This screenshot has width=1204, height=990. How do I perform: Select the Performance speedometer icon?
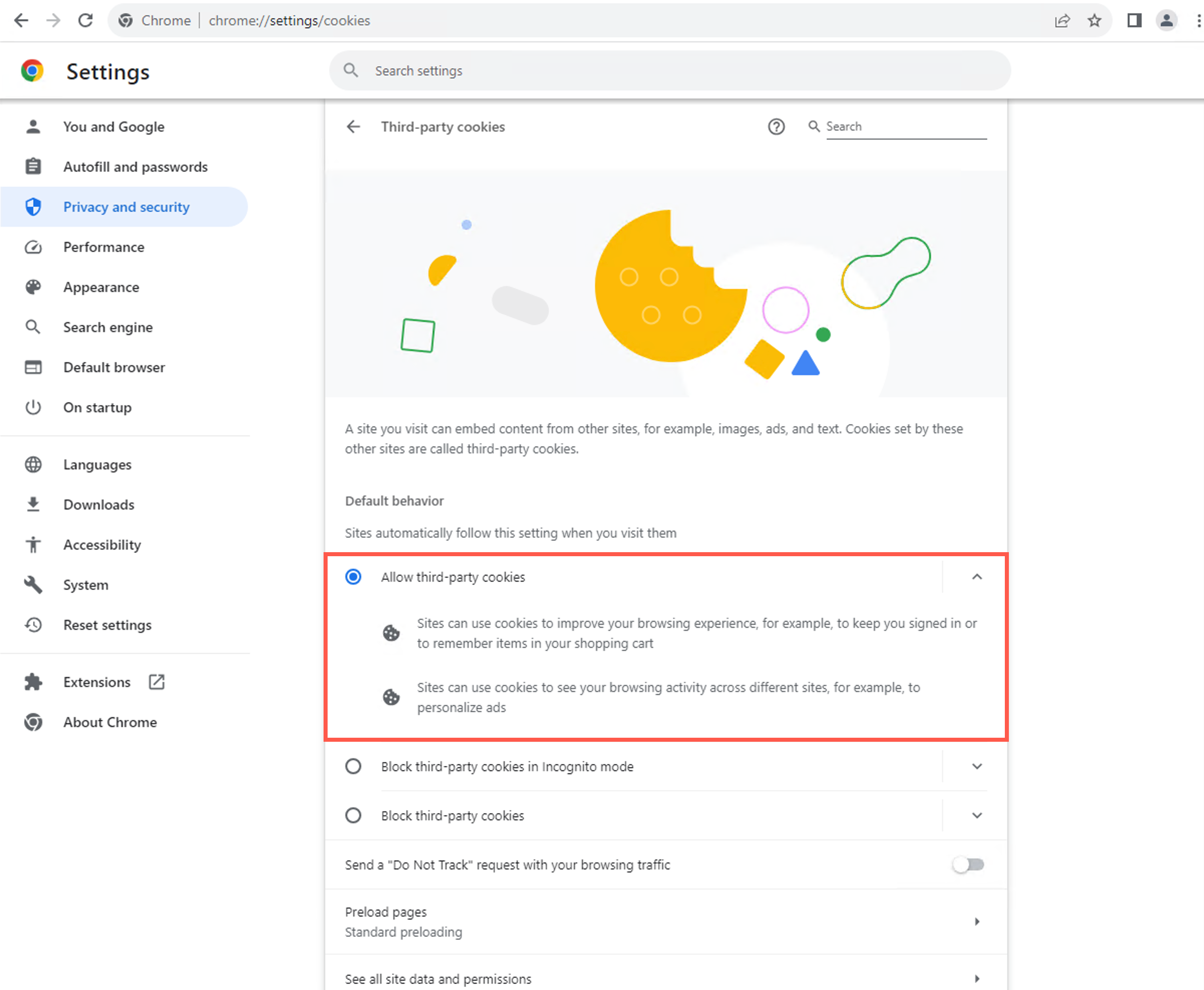(34, 247)
